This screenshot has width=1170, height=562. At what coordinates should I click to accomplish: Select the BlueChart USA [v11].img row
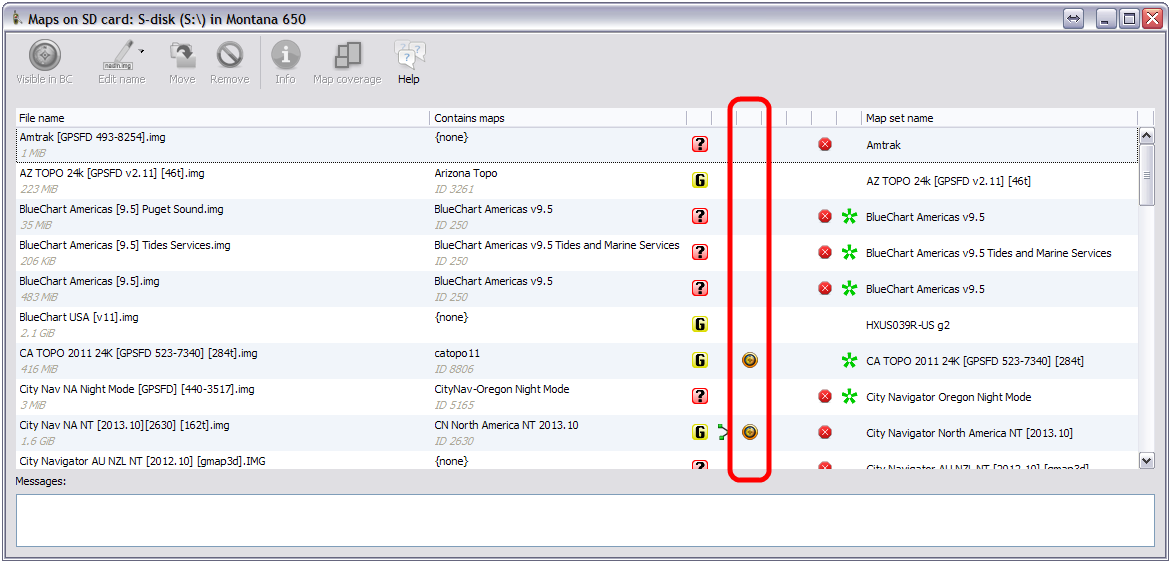click(x=220, y=324)
